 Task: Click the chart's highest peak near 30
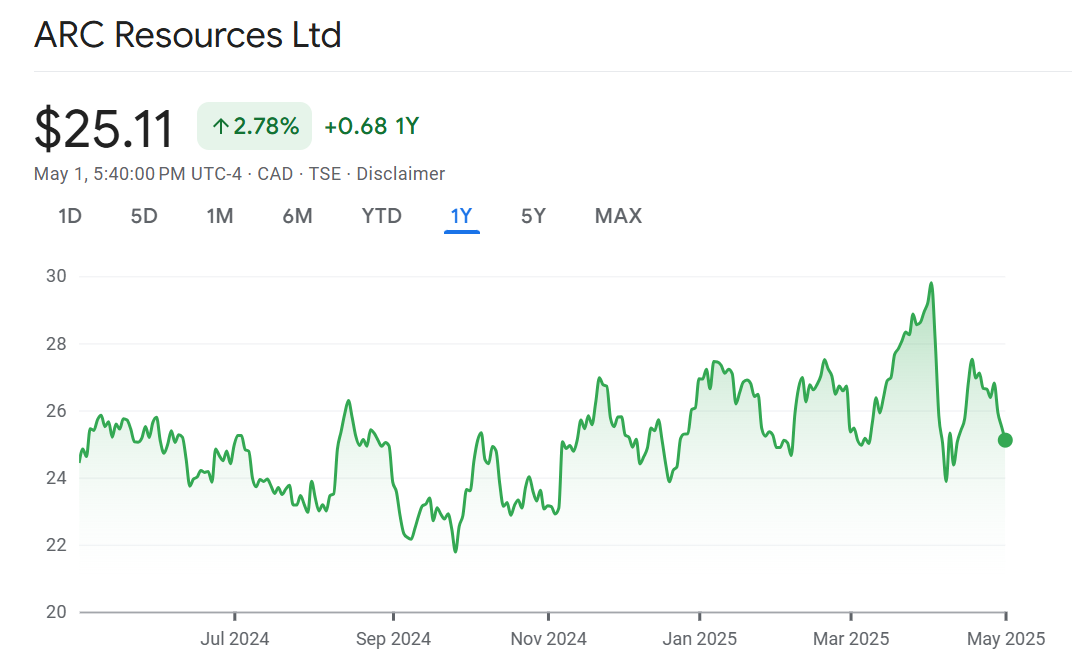pos(931,284)
